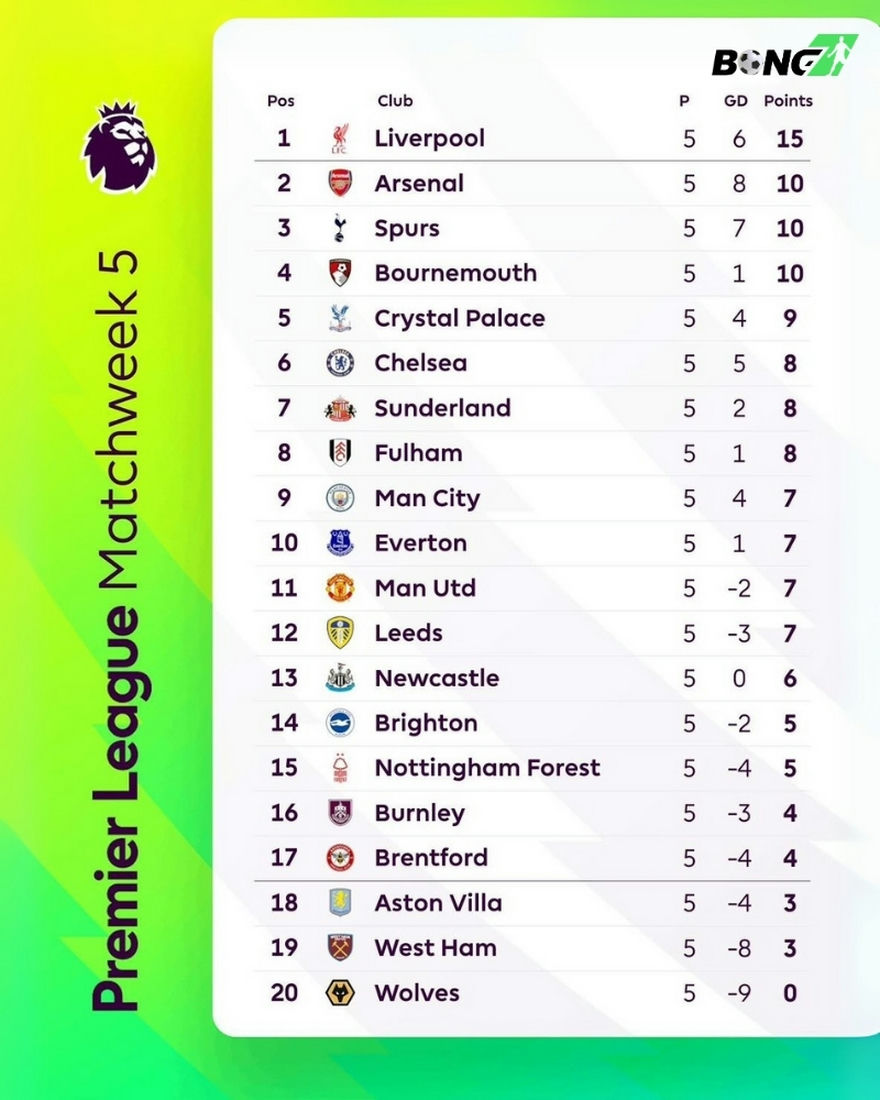
Task: Open the Bournemouth club name
Action: pyautogui.click(x=455, y=273)
